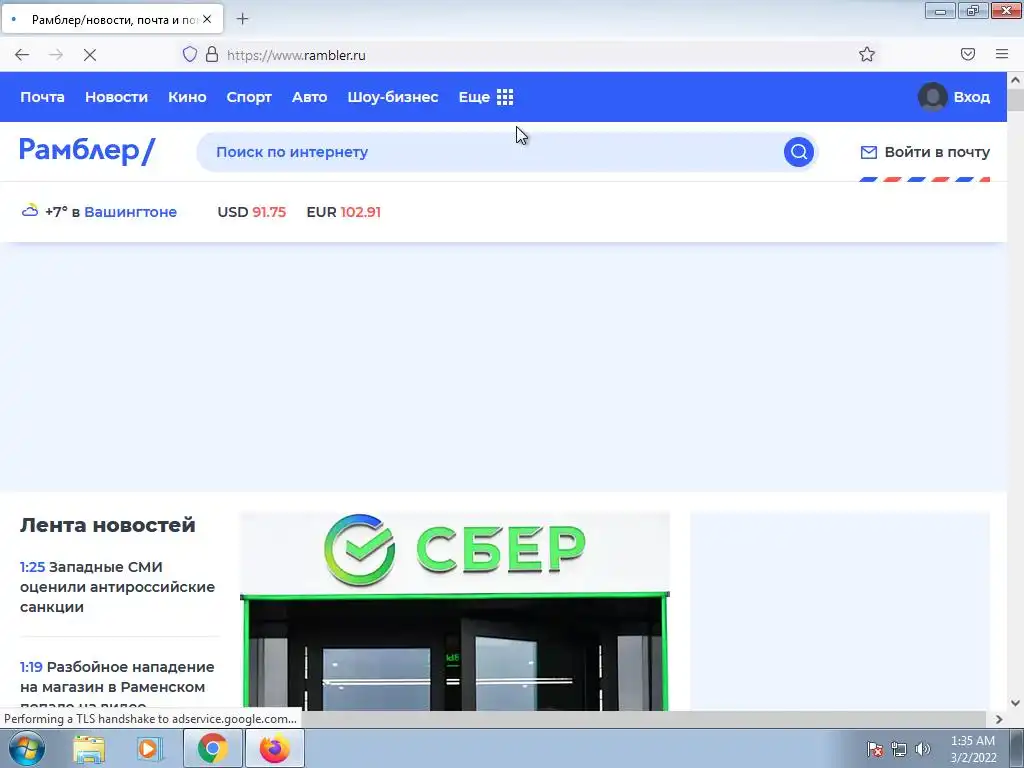Click the browser Back arrow

point(22,55)
